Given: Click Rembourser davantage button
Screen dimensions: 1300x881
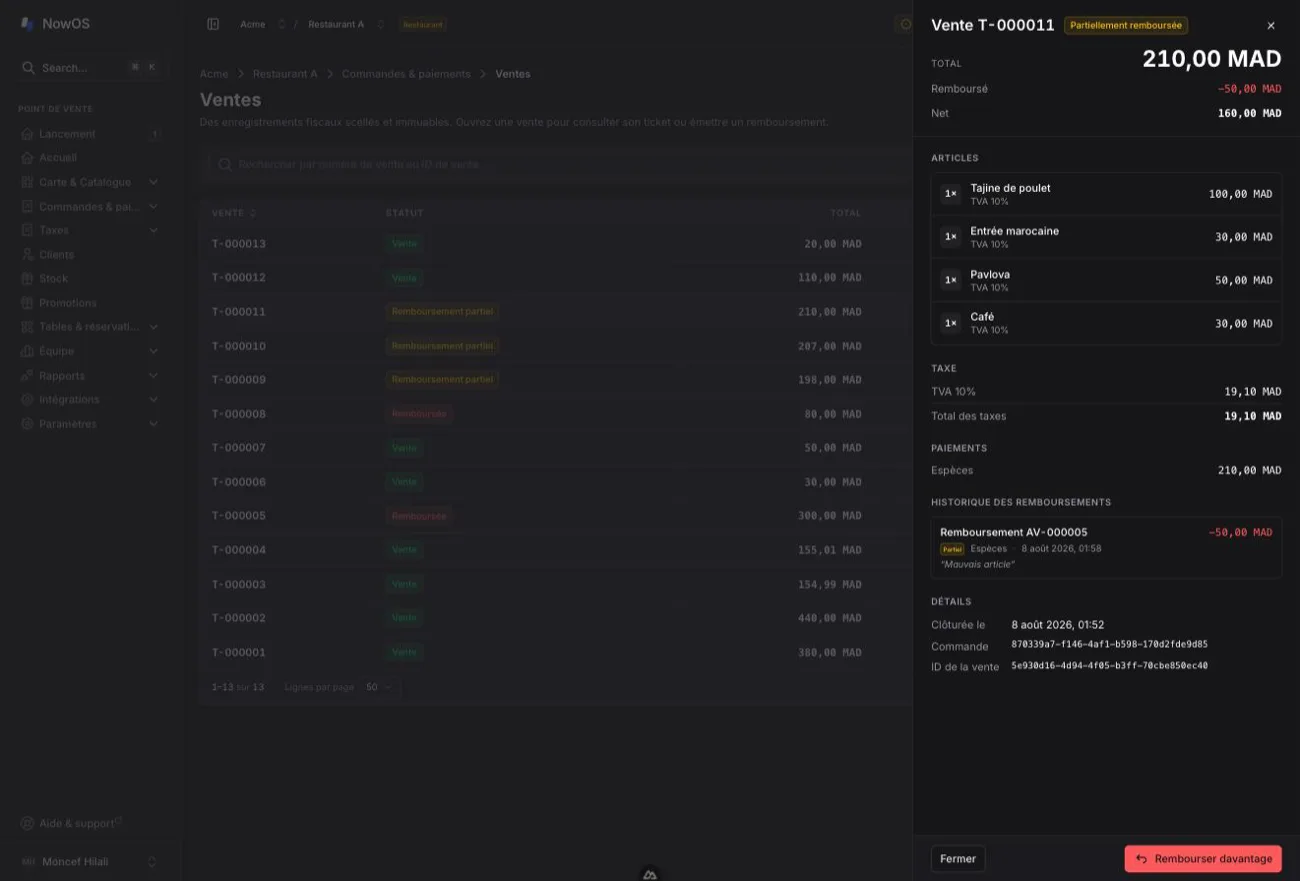Looking at the screenshot, I should pos(1203,859).
